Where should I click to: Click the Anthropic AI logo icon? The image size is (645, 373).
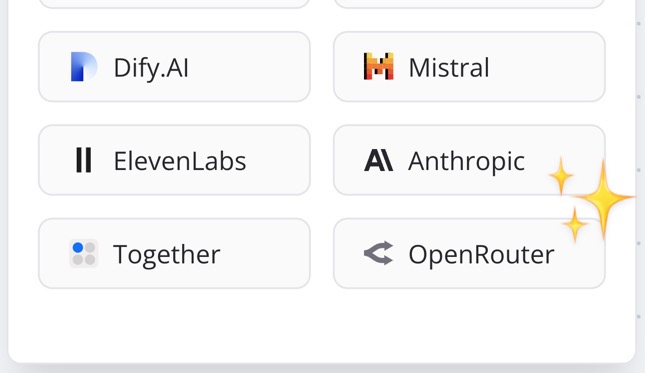378,160
